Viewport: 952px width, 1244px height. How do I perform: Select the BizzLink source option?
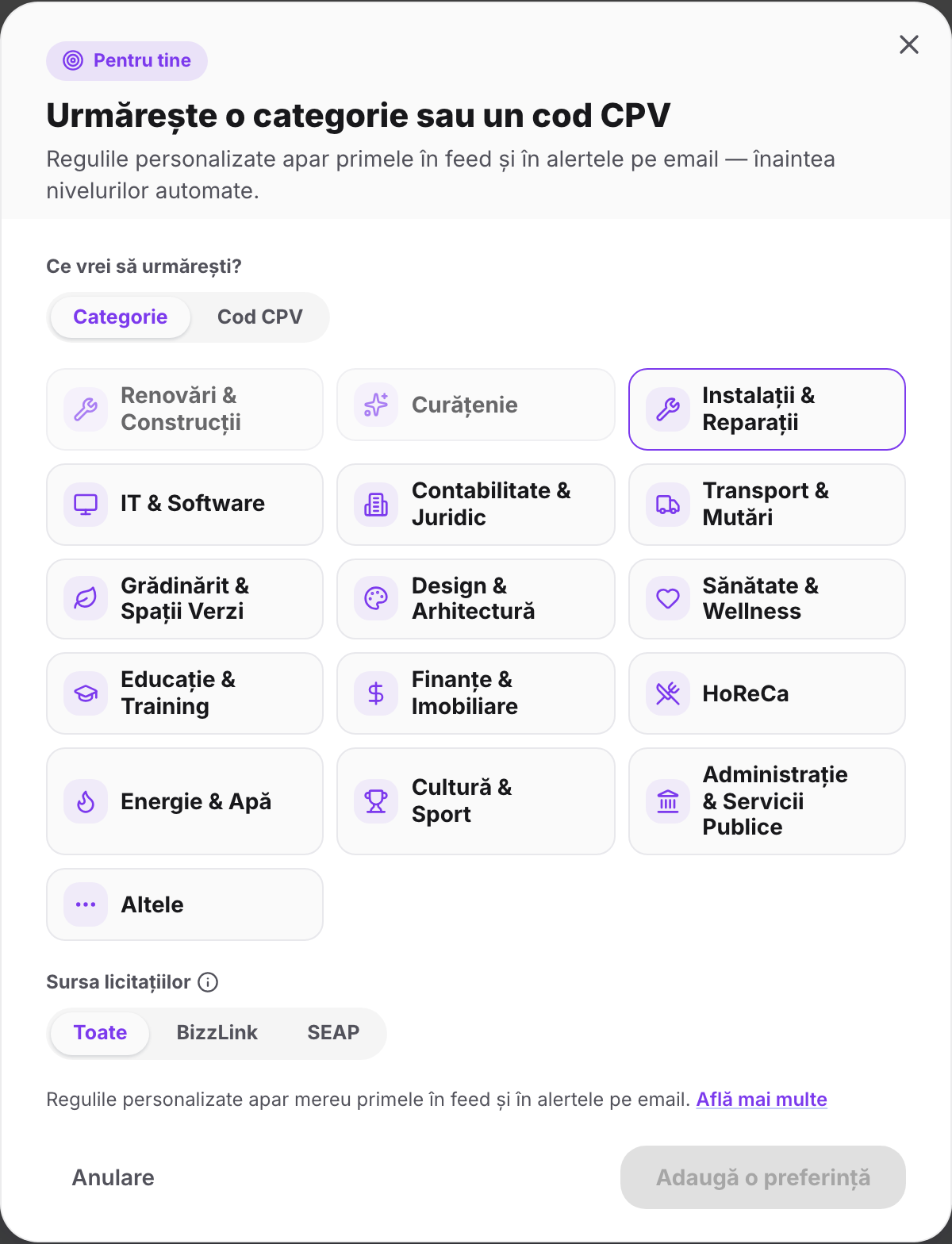[x=217, y=1033]
